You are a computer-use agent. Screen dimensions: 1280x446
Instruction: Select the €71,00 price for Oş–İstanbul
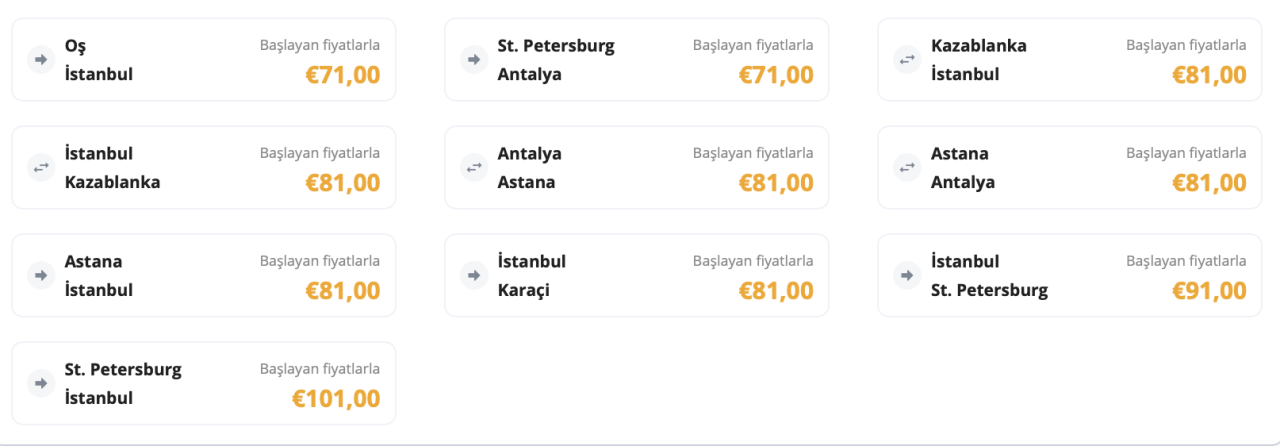tap(343, 75)
